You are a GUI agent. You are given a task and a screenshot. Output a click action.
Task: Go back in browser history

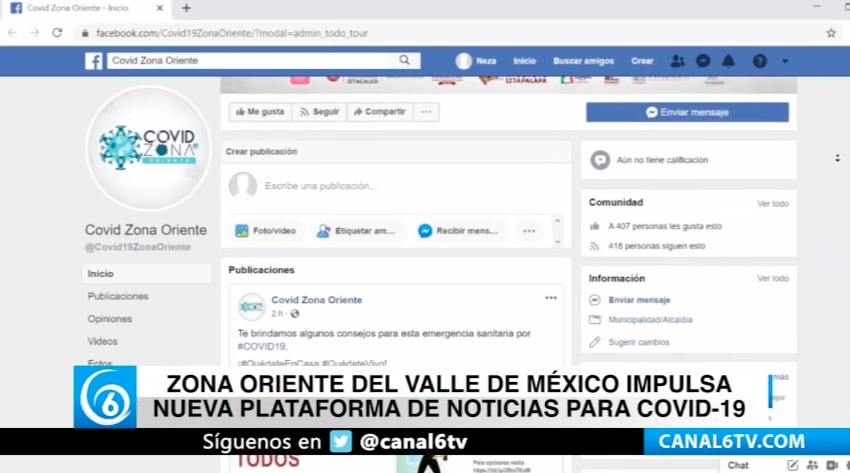12,33
